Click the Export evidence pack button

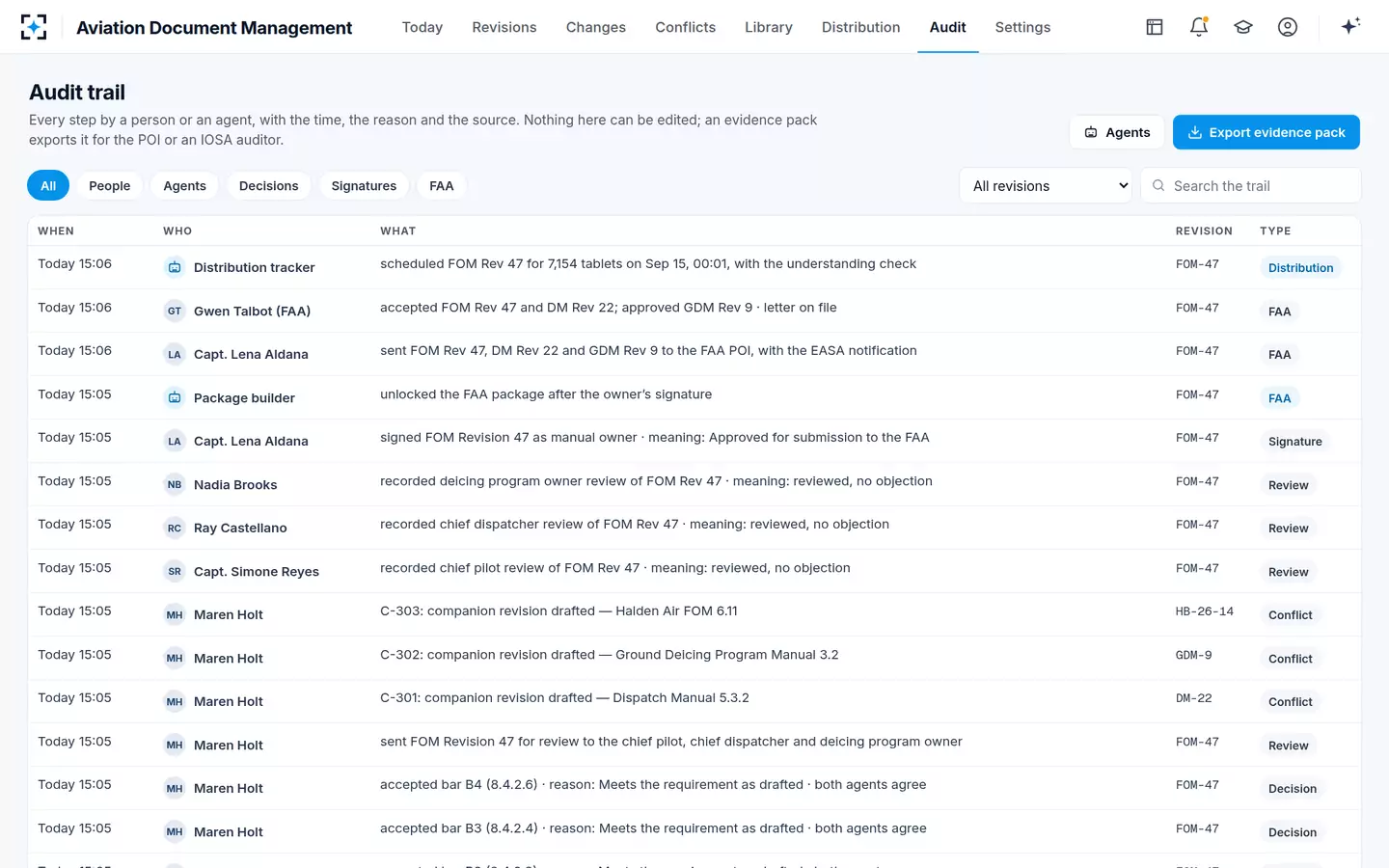coord(1266,132)
